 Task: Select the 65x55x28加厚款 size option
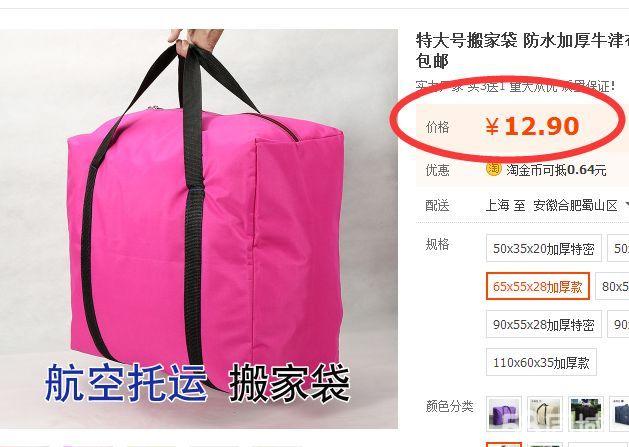[538, 286]
